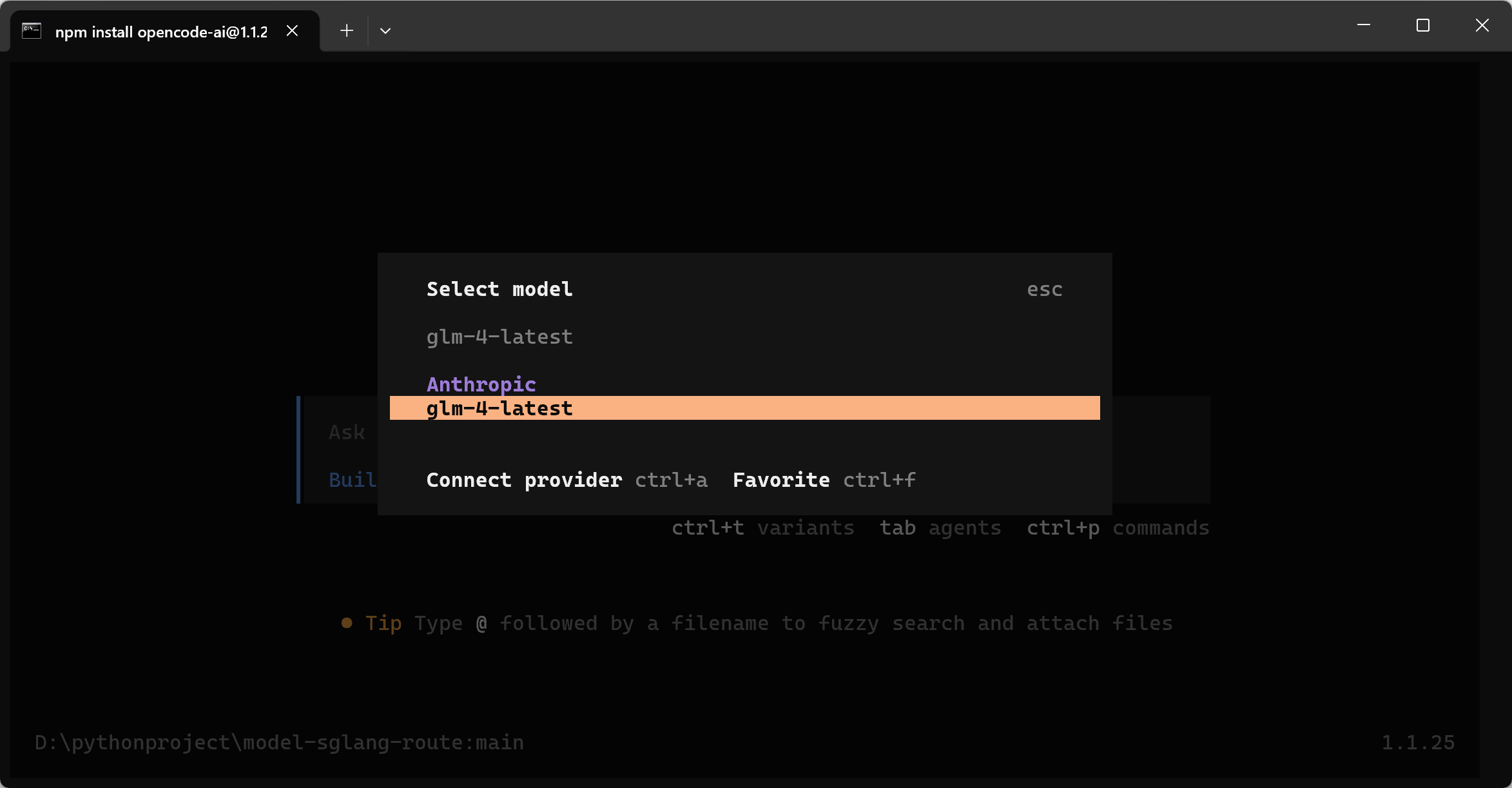Maximize the terminal window
The image size is (1512, 788).
[1423, 26]
